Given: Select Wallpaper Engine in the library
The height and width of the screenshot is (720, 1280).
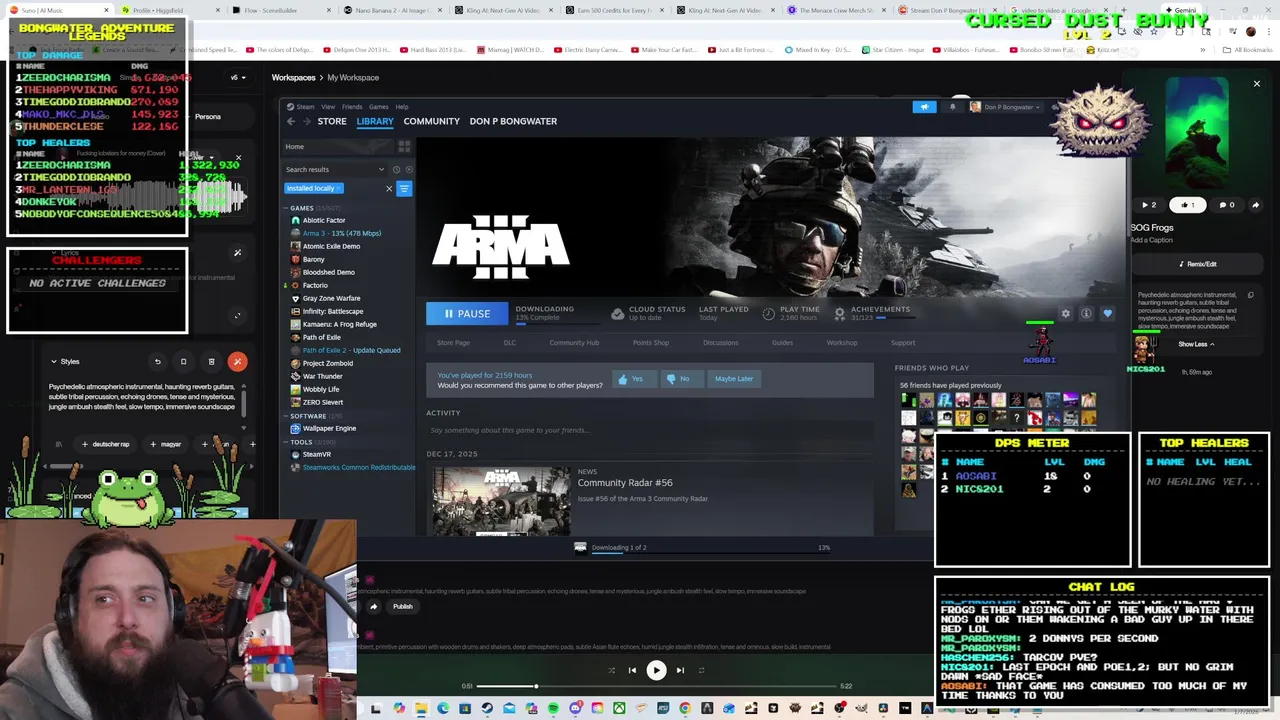Looking at the screenshot, I should click(329, 428).
